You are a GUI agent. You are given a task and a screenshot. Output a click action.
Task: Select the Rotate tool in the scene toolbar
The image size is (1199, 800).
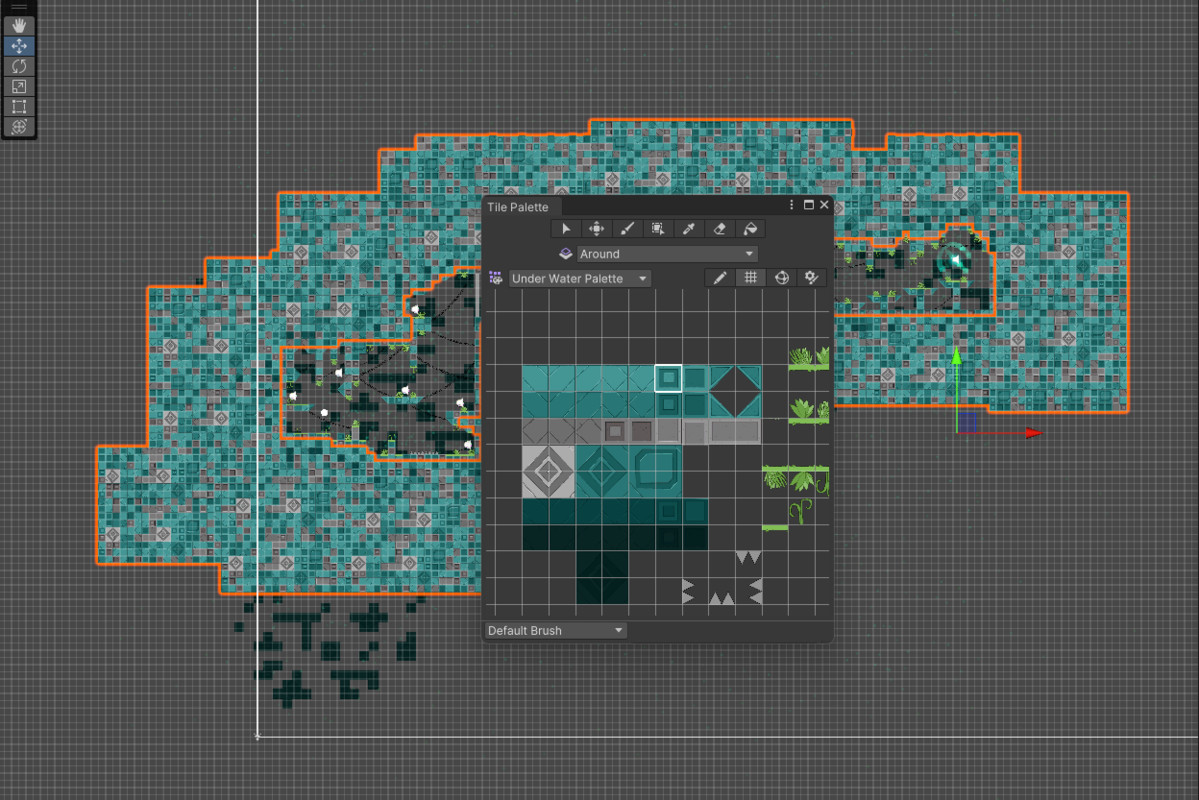[x=18, y=66]
